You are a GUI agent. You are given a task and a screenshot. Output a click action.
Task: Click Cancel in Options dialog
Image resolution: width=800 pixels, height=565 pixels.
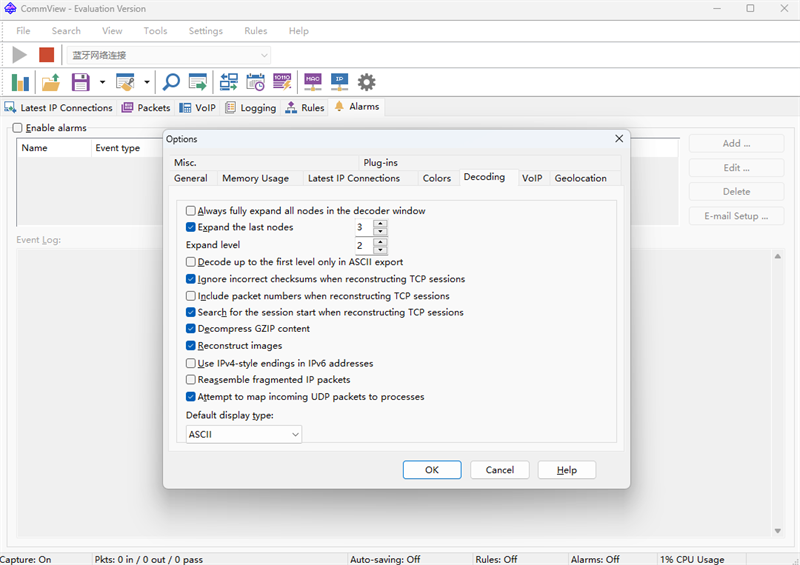tap(499, 470)
